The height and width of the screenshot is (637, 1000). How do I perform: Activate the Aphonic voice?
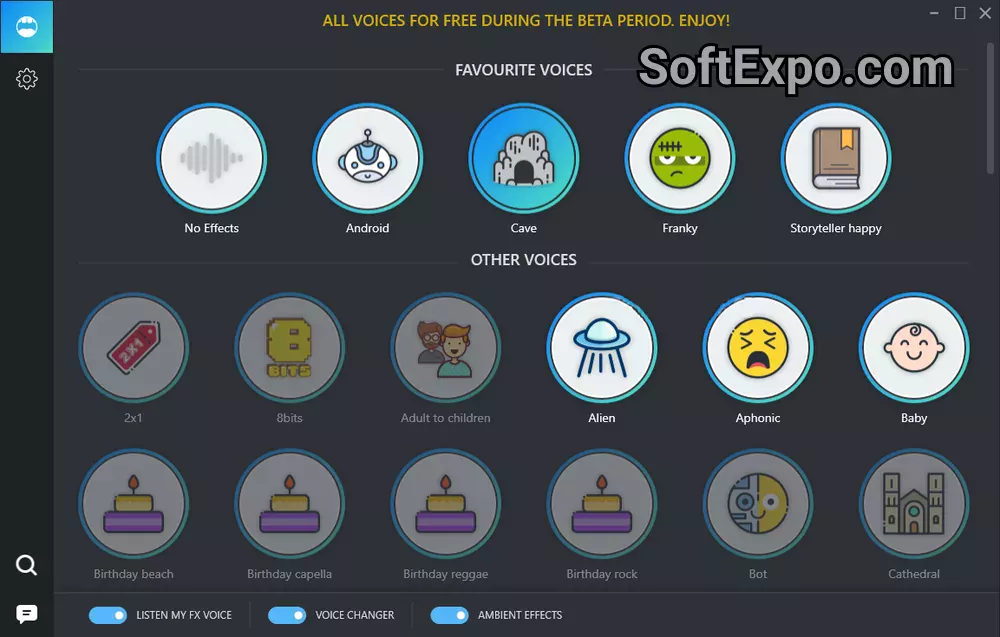point(758,347)
